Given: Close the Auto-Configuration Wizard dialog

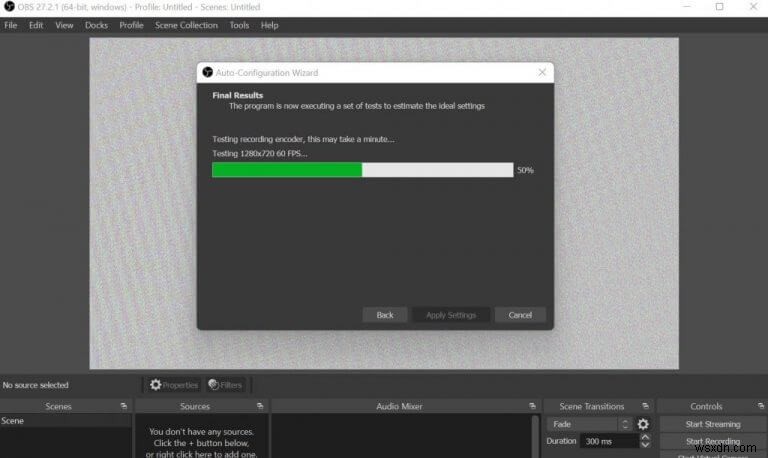Looking at the screenshot, I should pyautogui.click(x=542, y=72).
